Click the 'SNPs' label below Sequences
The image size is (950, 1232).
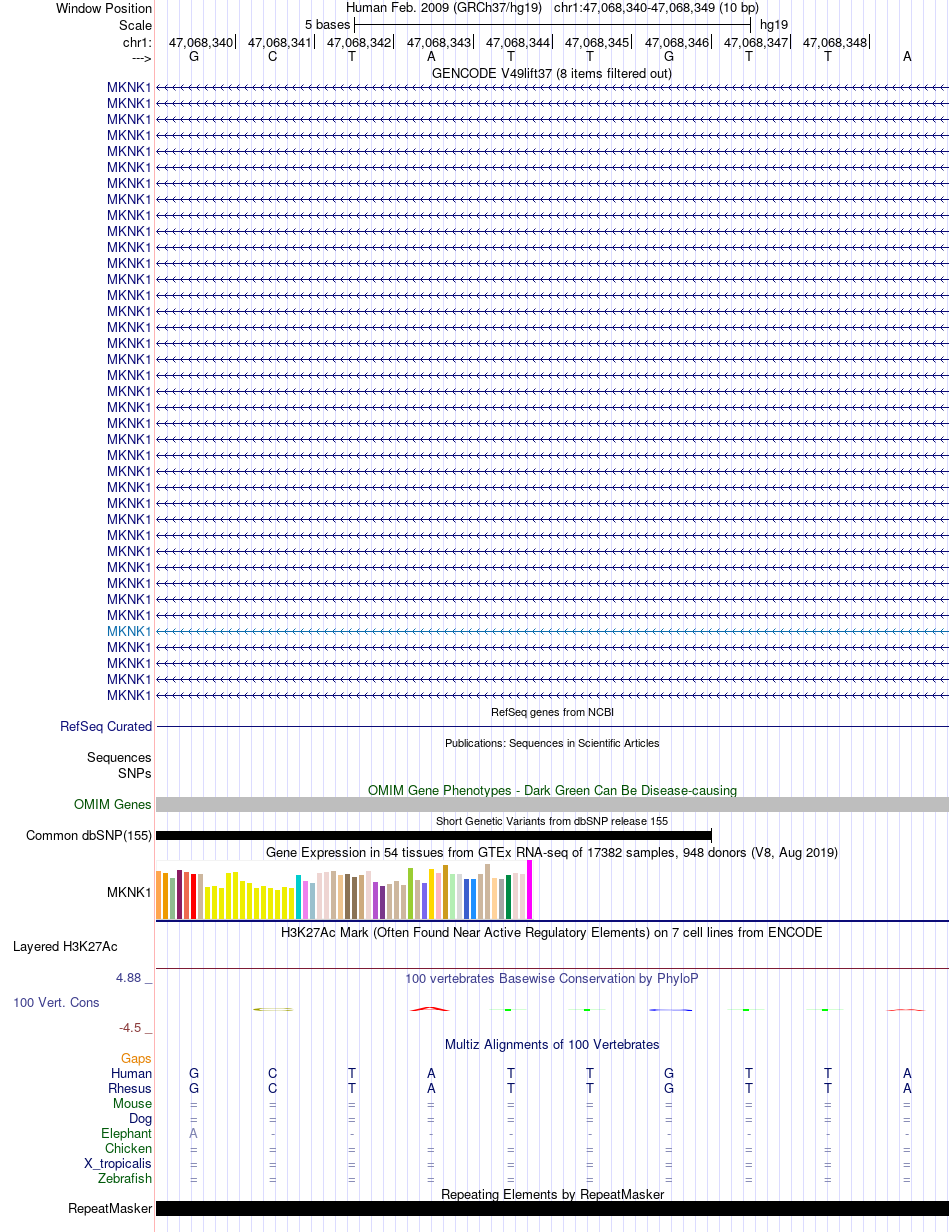(x=135, y=773)
